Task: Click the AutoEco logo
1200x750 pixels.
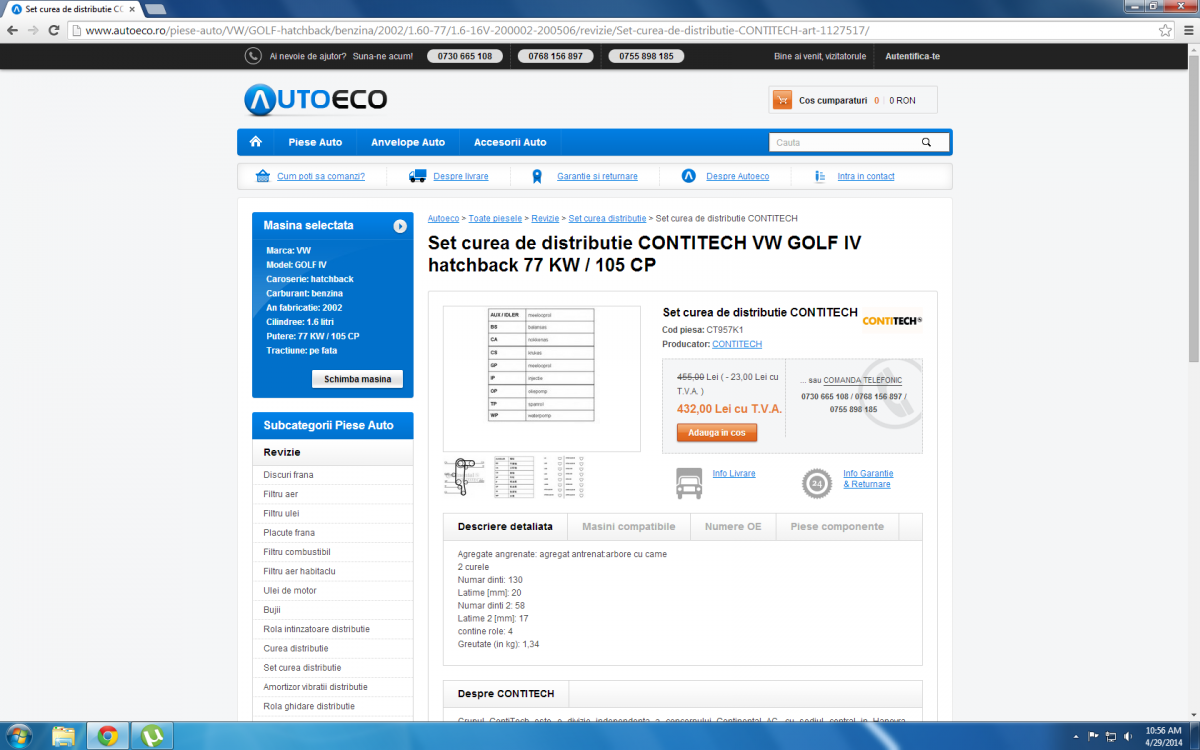Action: [315, 99]
